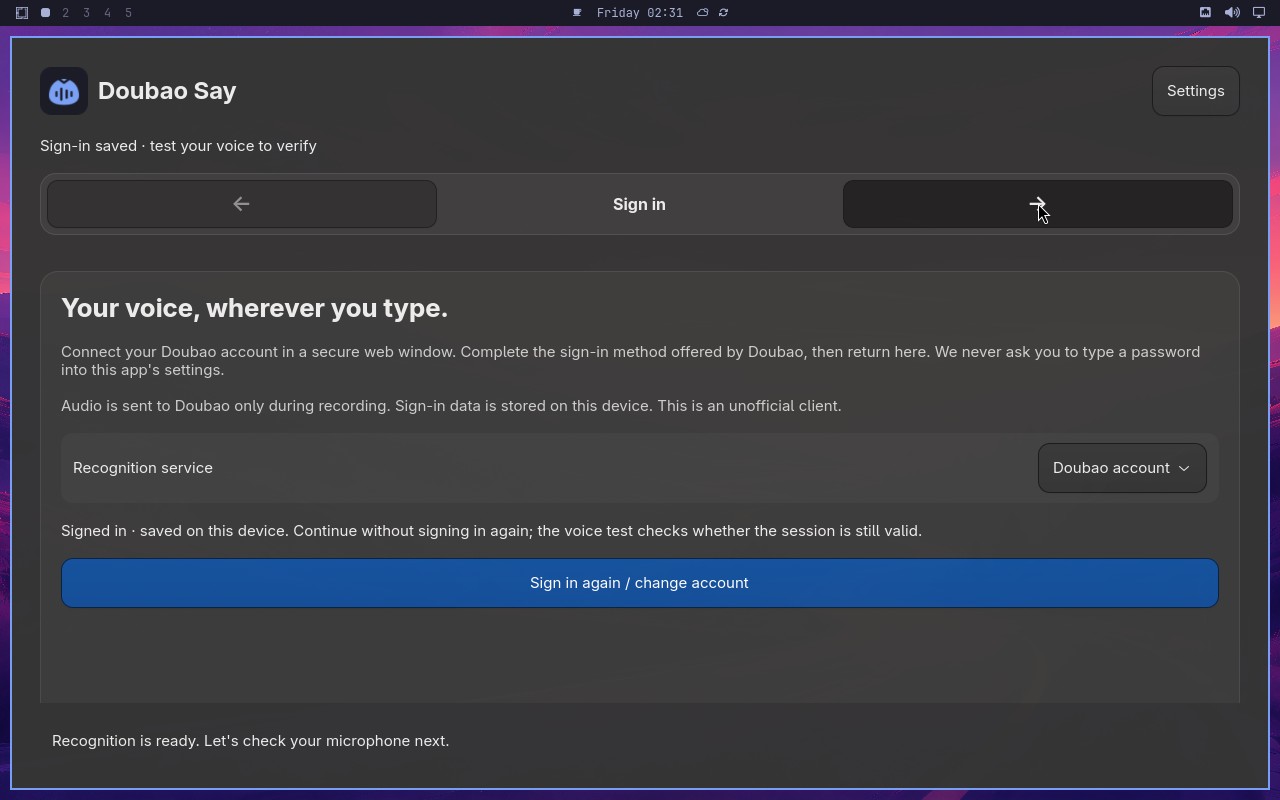The height and width of the screenshot is (800, 1280).
Task: Click the Doubao Say app logo
Action: [64, 91]
